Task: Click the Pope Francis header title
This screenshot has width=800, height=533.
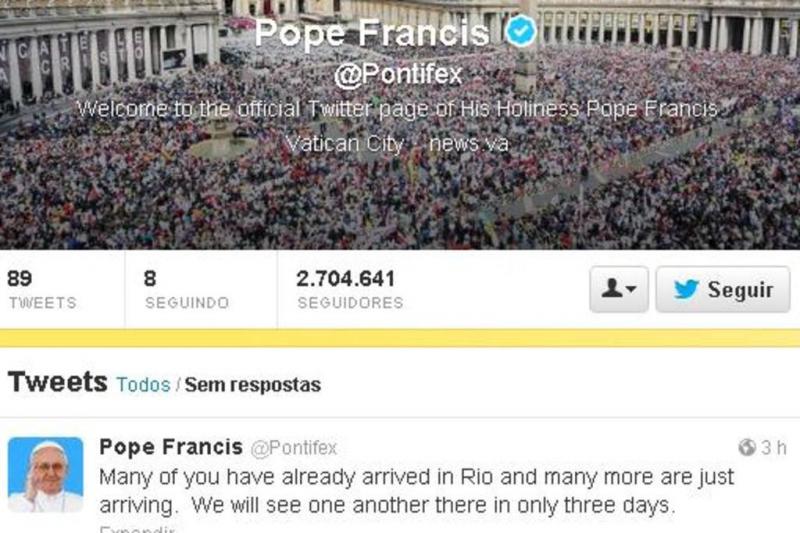Action: (x=372, y=32)
